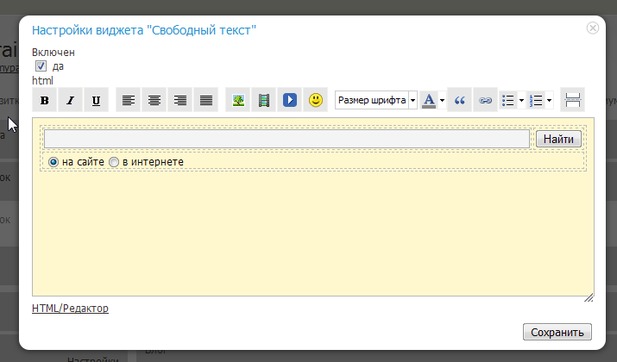Toggle italic formatting

tap(70, 100)
